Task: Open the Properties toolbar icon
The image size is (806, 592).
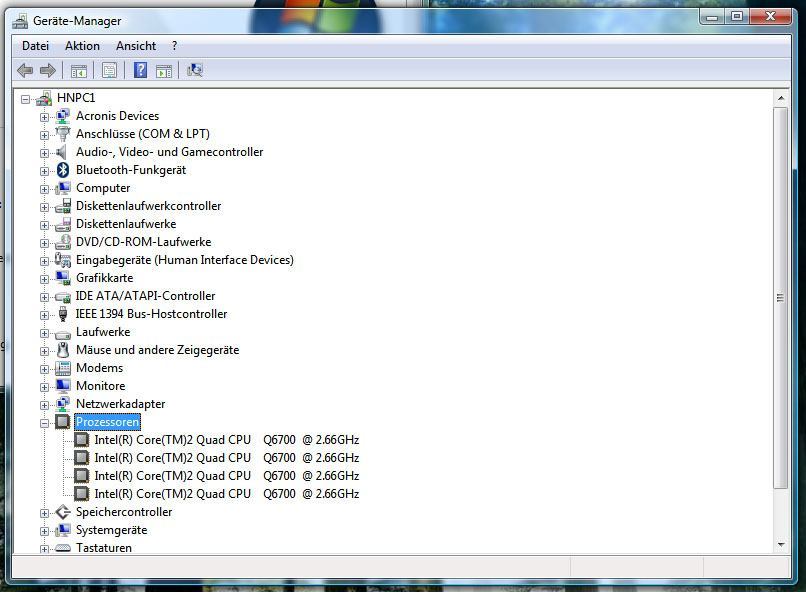Action: 109,70
